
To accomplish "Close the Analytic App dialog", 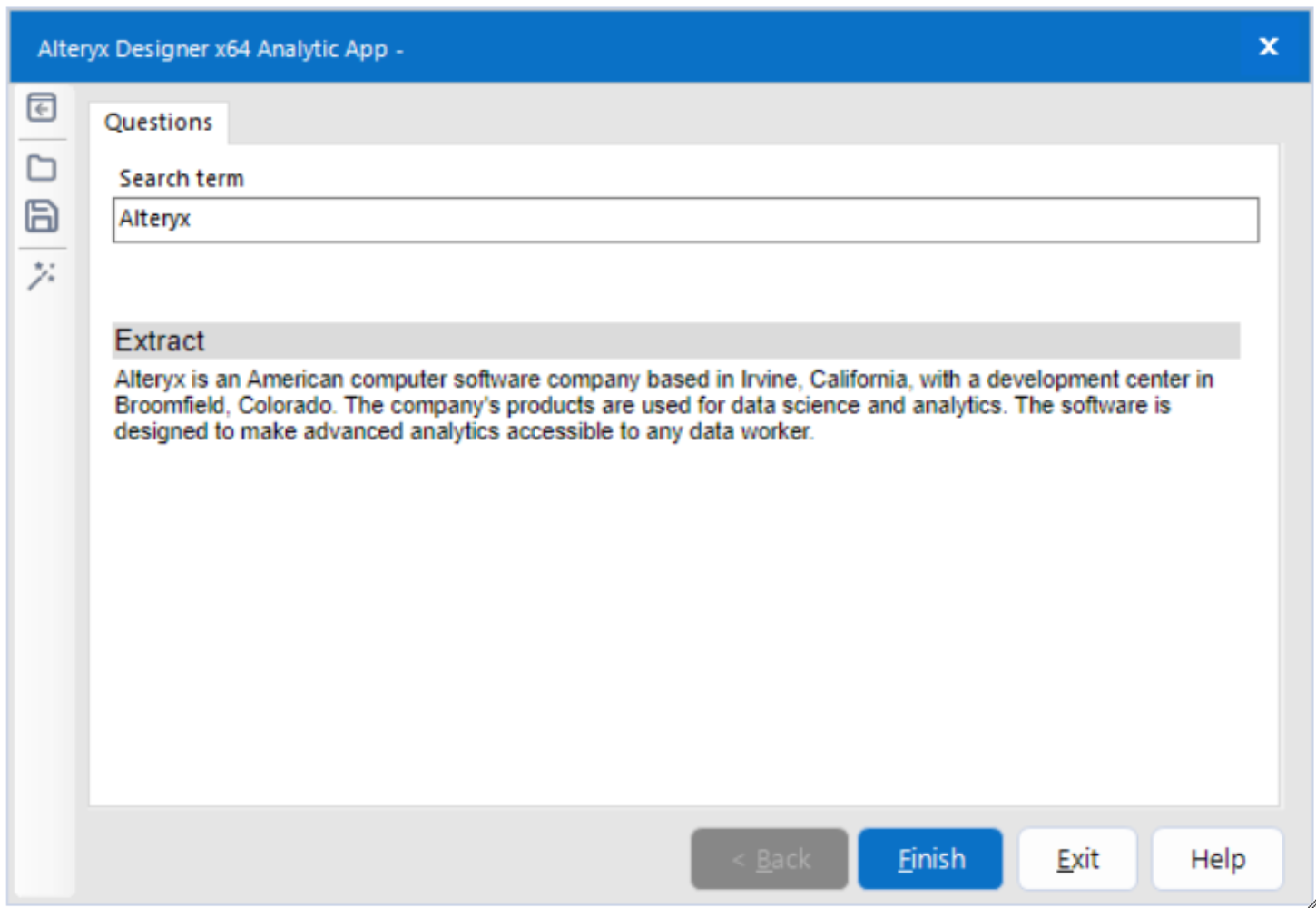I will (1268, 48).
